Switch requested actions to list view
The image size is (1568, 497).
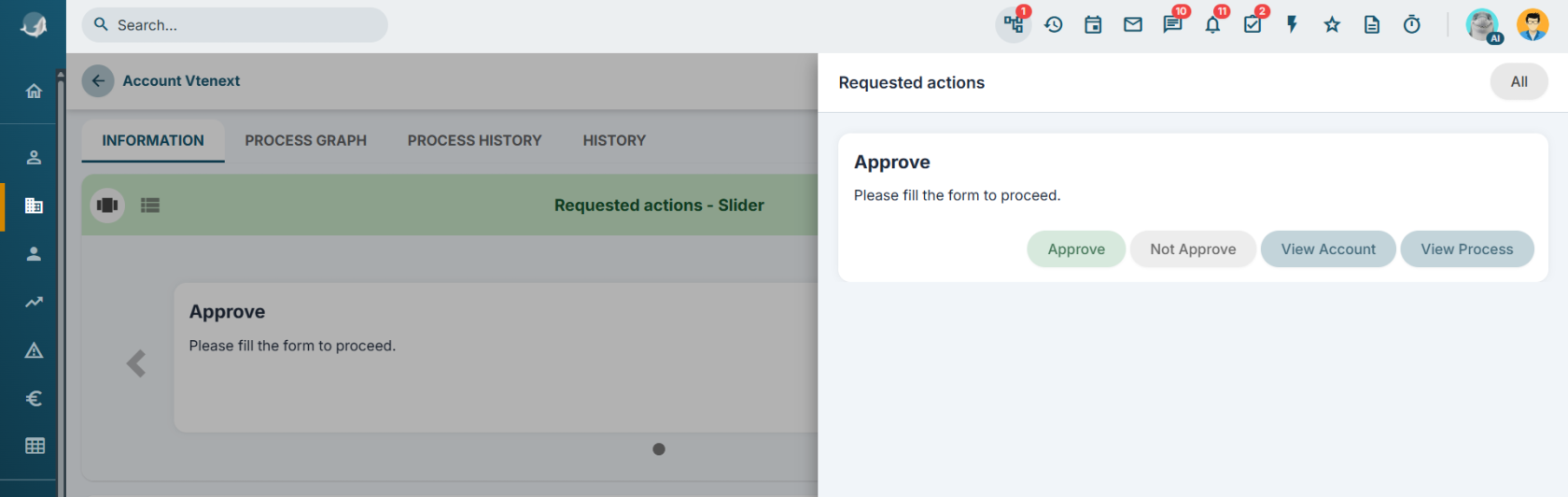pyautogui.click(x=150, y=205)
